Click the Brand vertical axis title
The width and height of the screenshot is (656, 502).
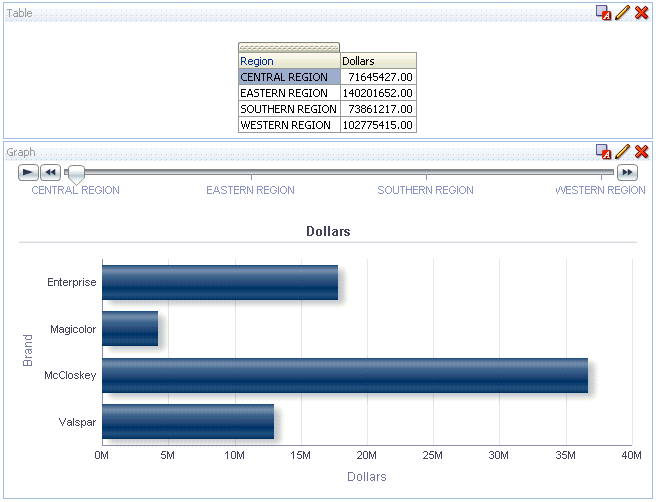point(28,351)
